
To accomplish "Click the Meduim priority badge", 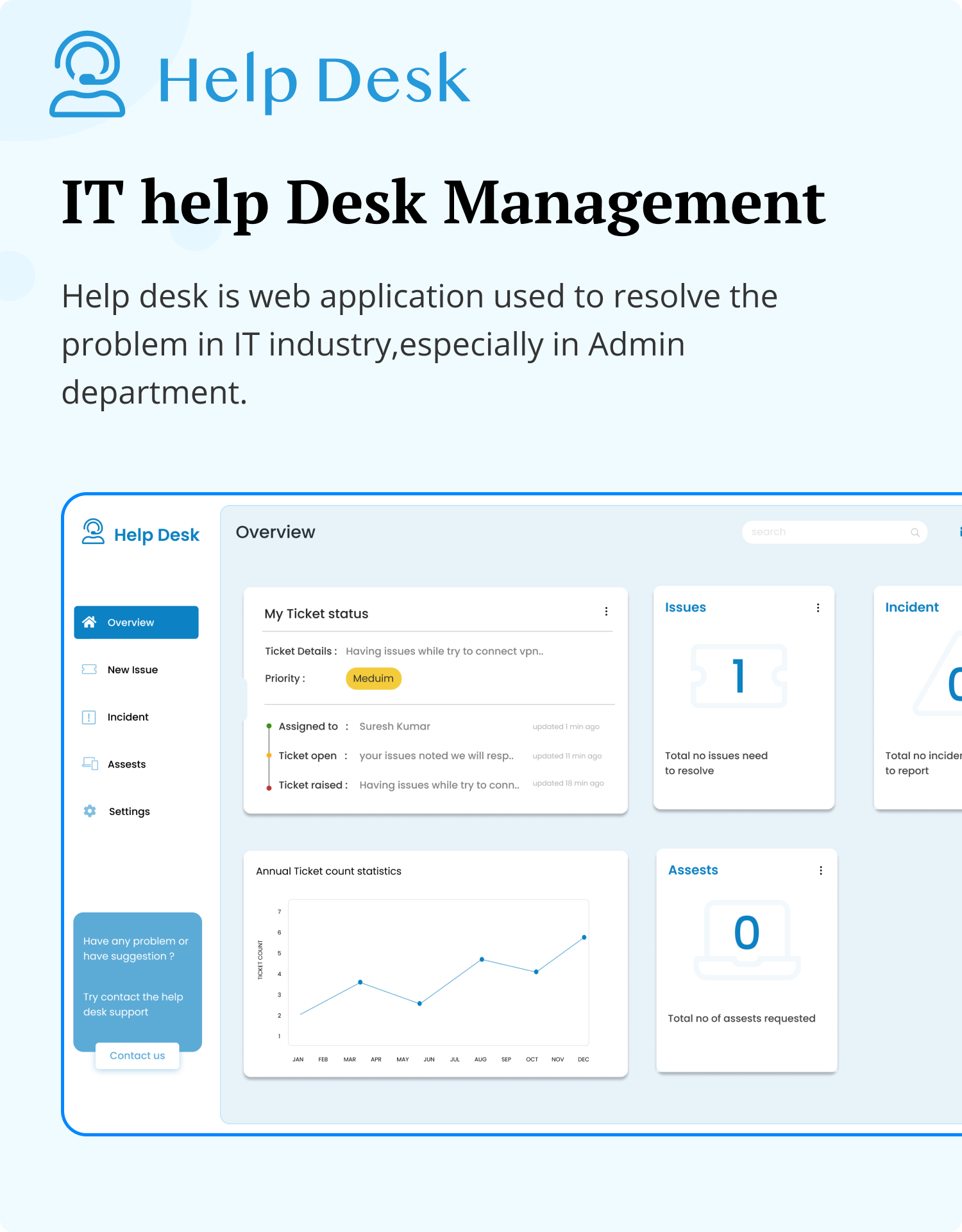I will [x=373, y=678].
